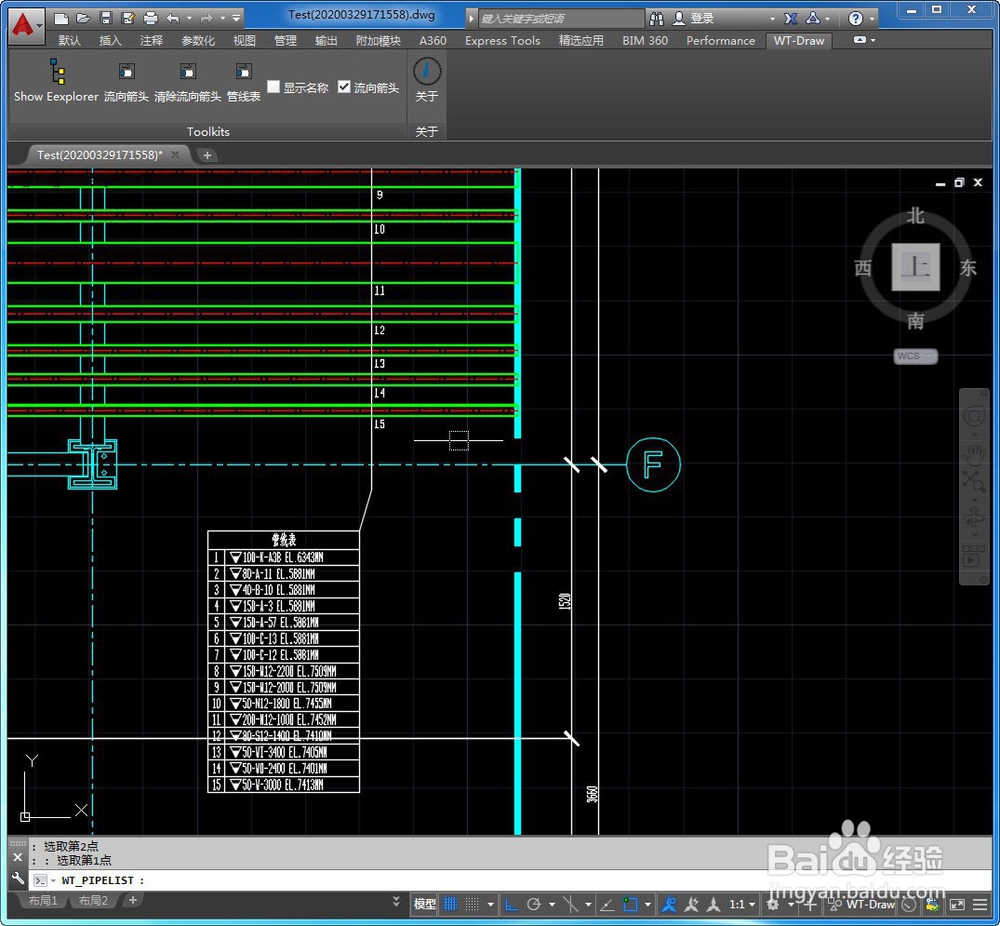The height and width of the screenshot is (926, 1000).
Task: Expand the redo history dropdown arrow
Action: [x=223, y=18]
